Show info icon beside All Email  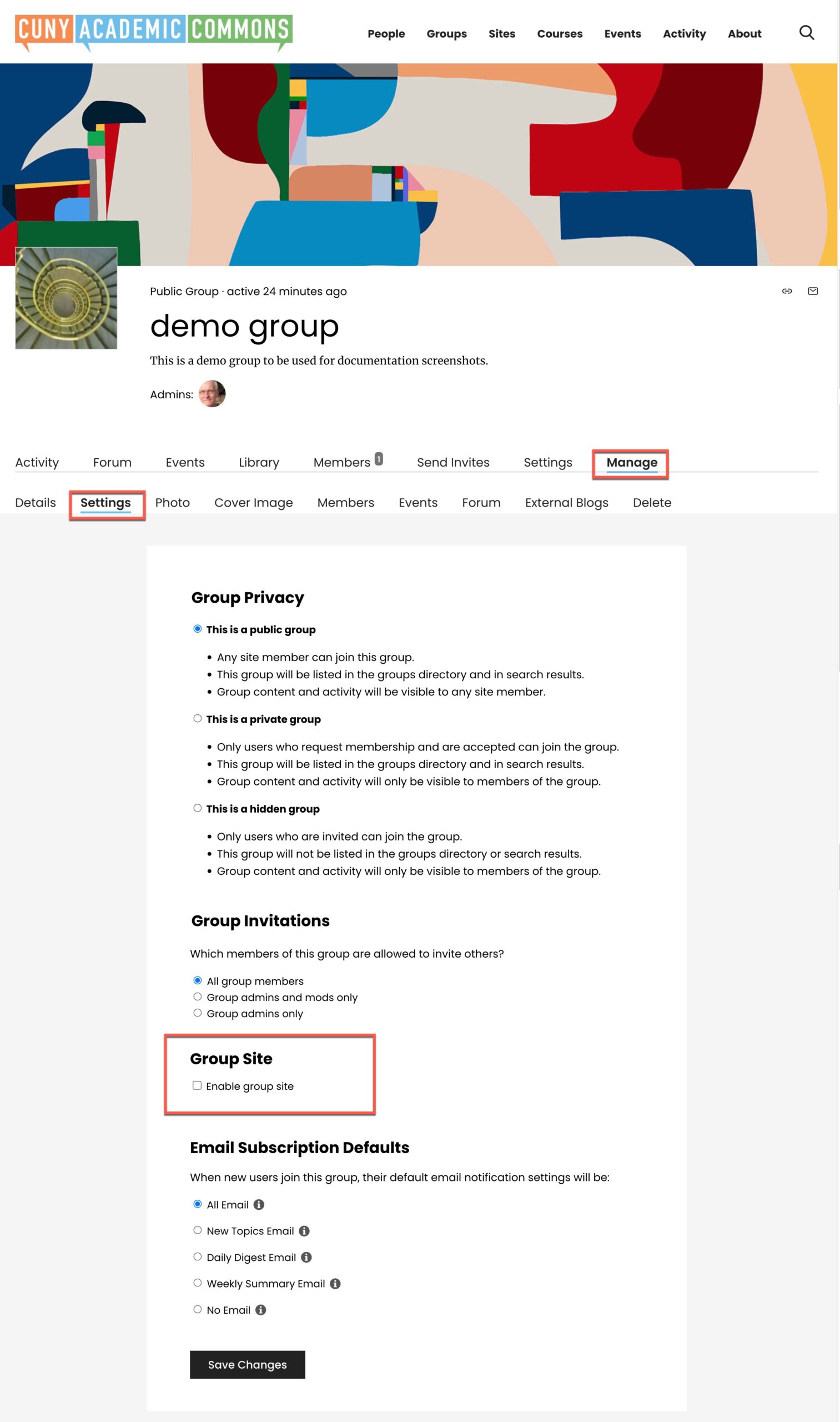coord(259,1205)
